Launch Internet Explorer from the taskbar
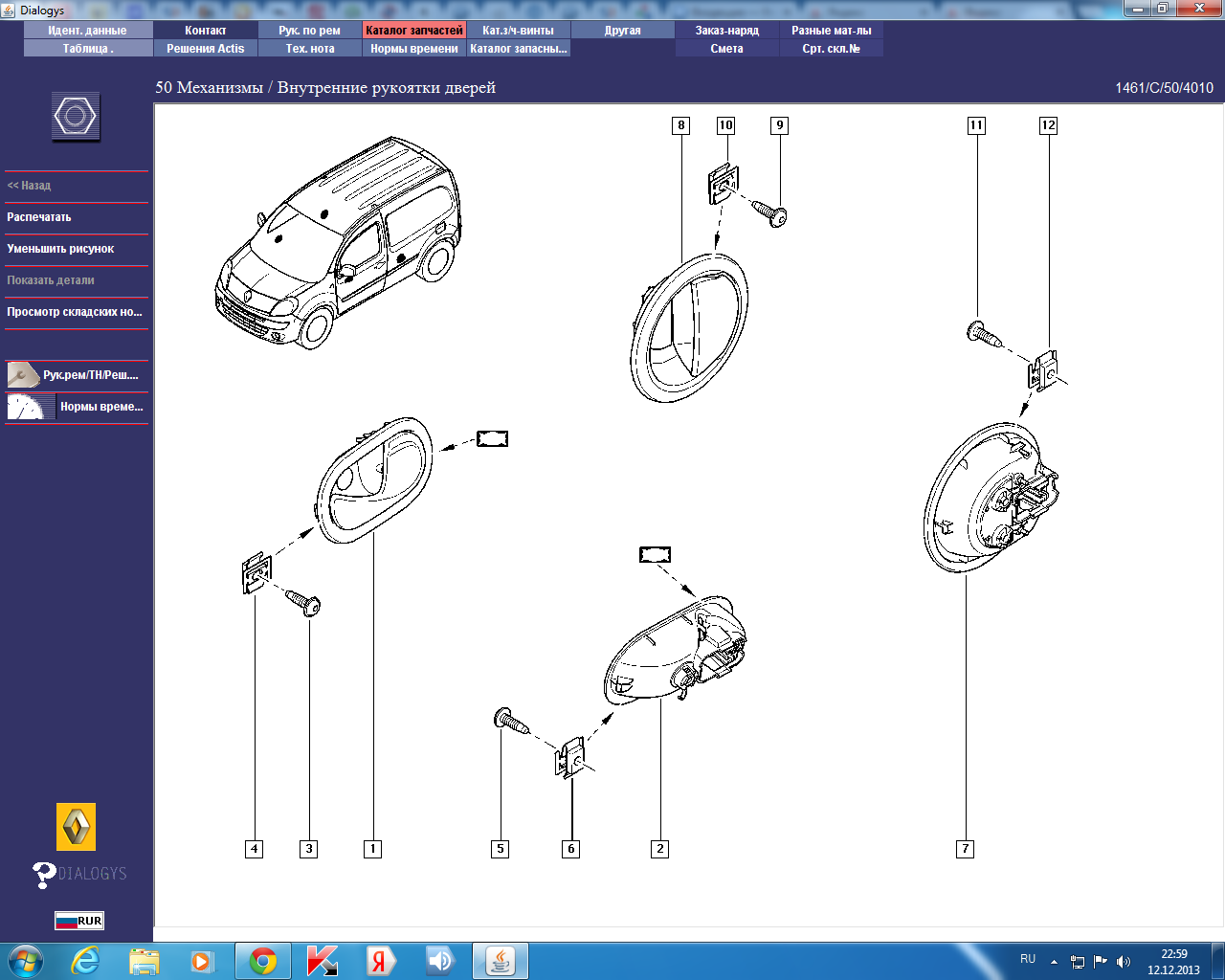This screenshot has width=1225, height=980. pos(86,961)
